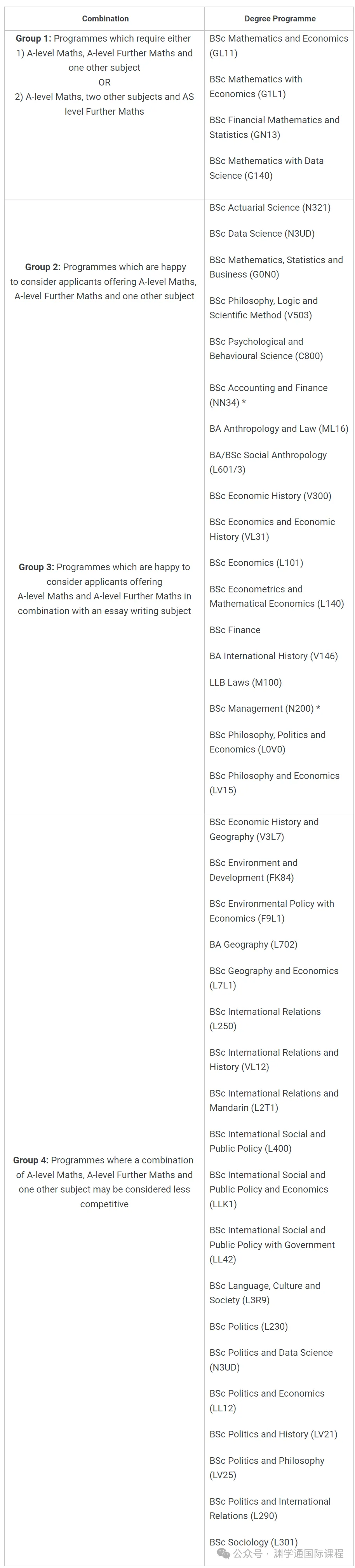Click LLB Laws (M100) entry

245,683
